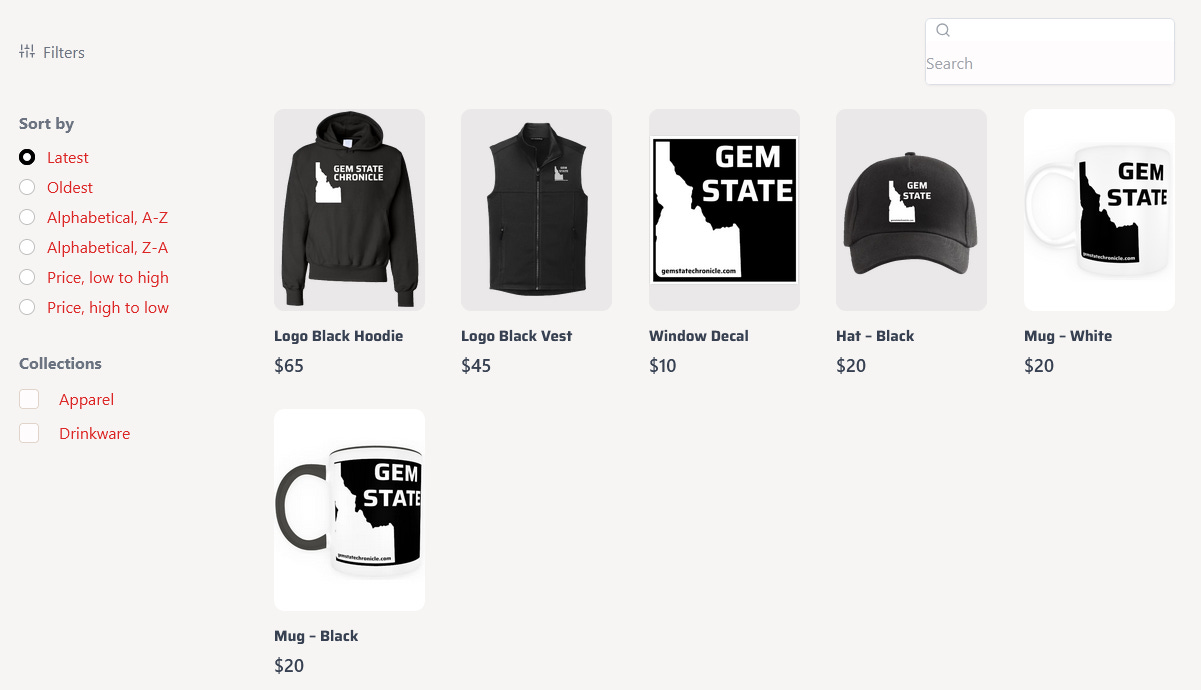1201x690 pixels.
Task: Open the Logo Black Hoodie image
Action: (349, 210)
